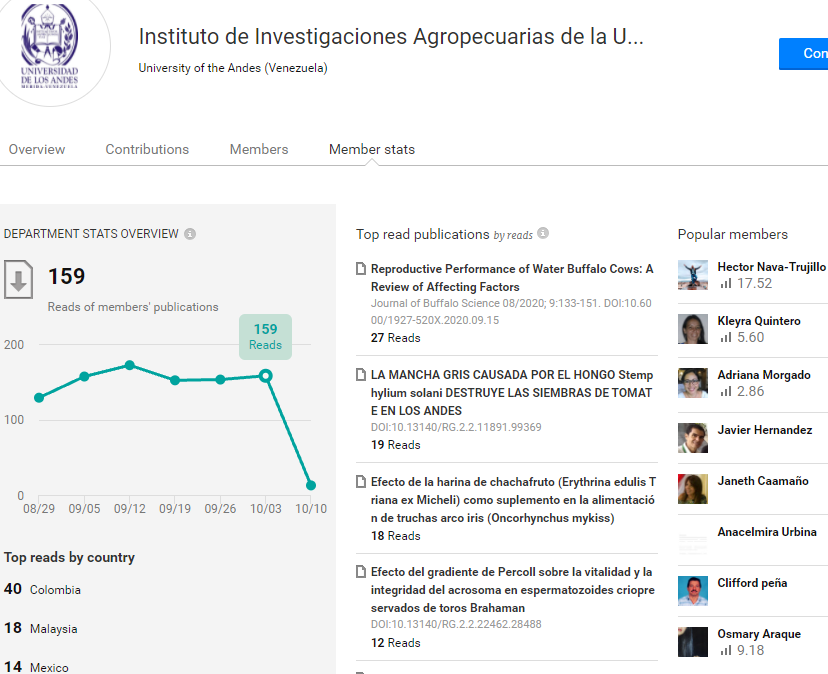Screen dimensions: 828x674
Task: Select the highlighted 10/03 data point
Action: [266, 376]
